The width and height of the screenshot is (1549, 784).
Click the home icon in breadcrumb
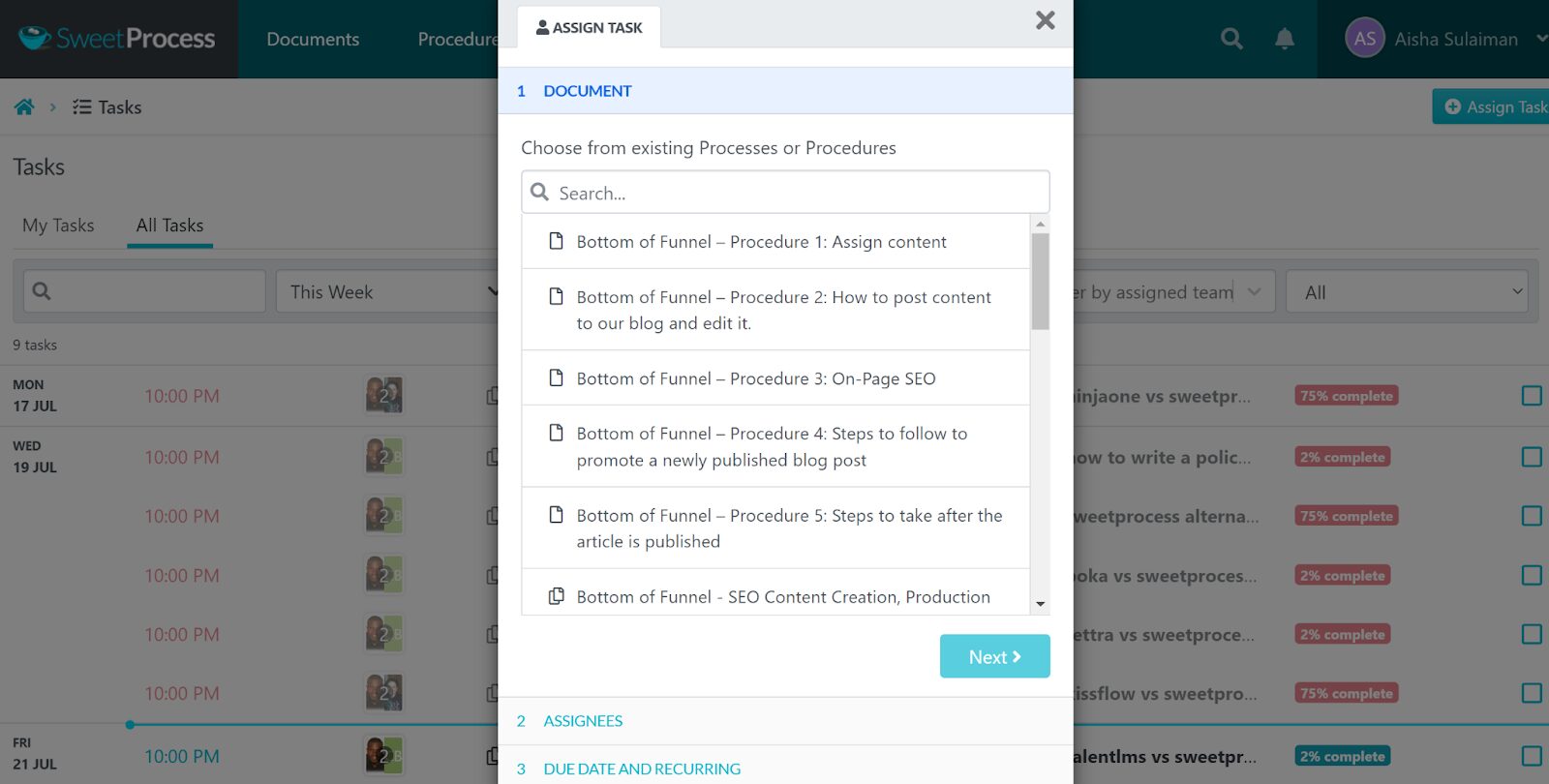click(x=24, y=107)
